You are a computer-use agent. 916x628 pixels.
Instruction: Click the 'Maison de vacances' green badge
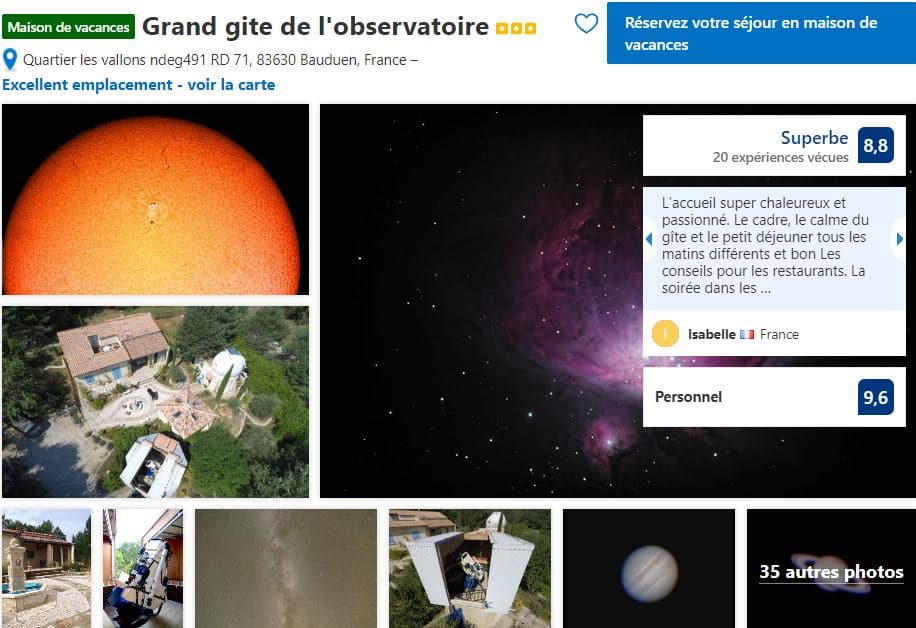pyautogui.click(x=68, y=27)
